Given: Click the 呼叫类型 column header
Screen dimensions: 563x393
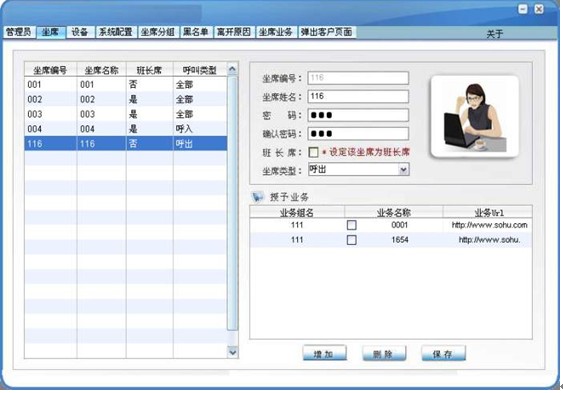Looking at the screenshot, I should [200, 70].
